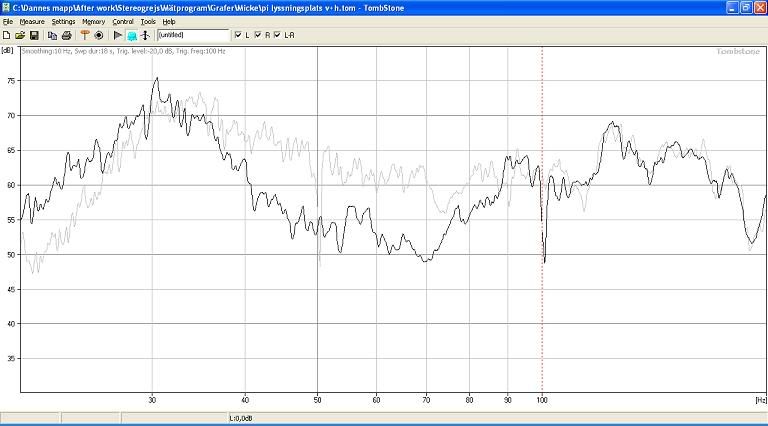Open the Measure menu

(x=32, y=21)
